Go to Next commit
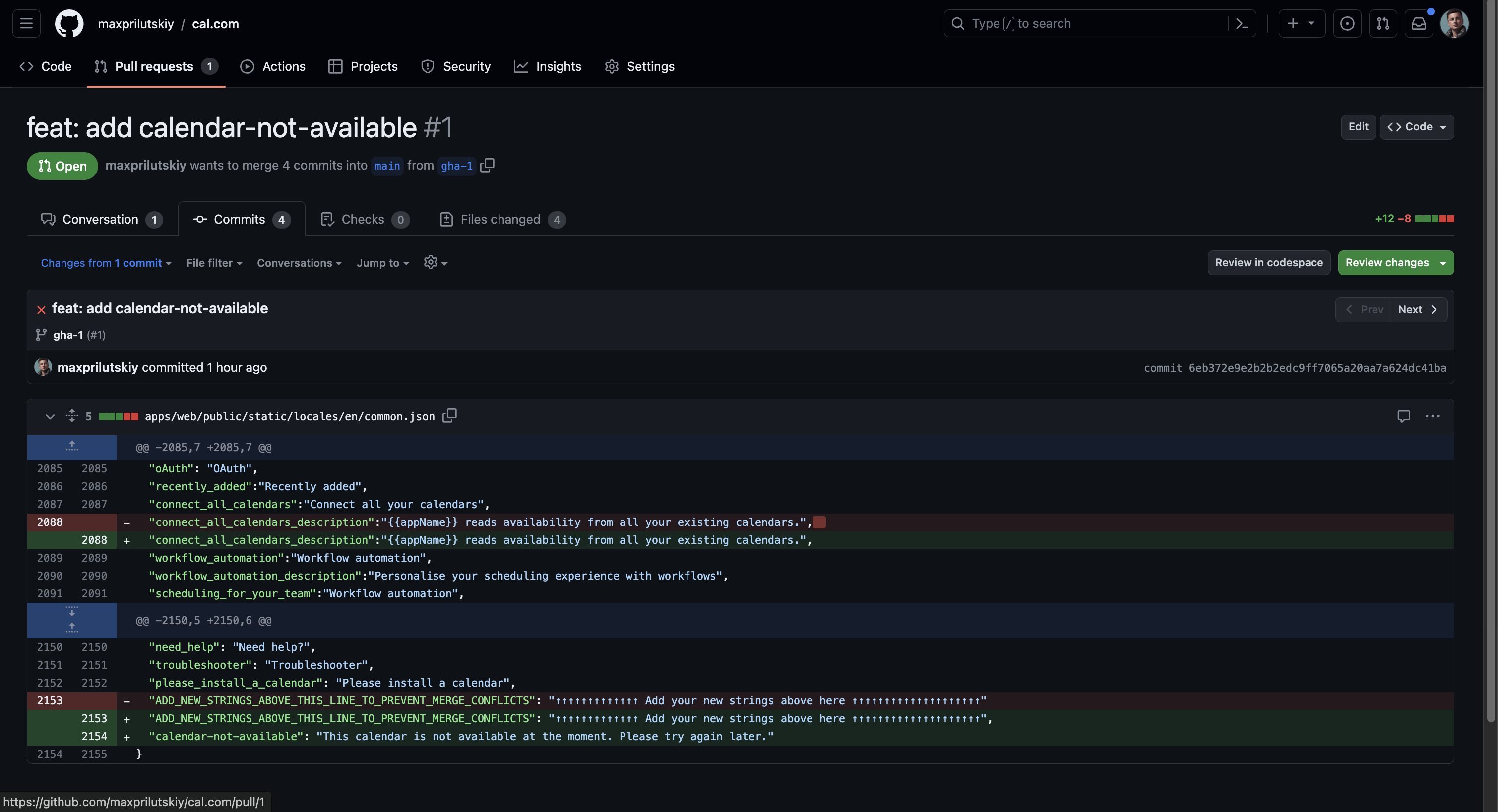This screenshot has width=1498, height=812. coord(1417,309)
